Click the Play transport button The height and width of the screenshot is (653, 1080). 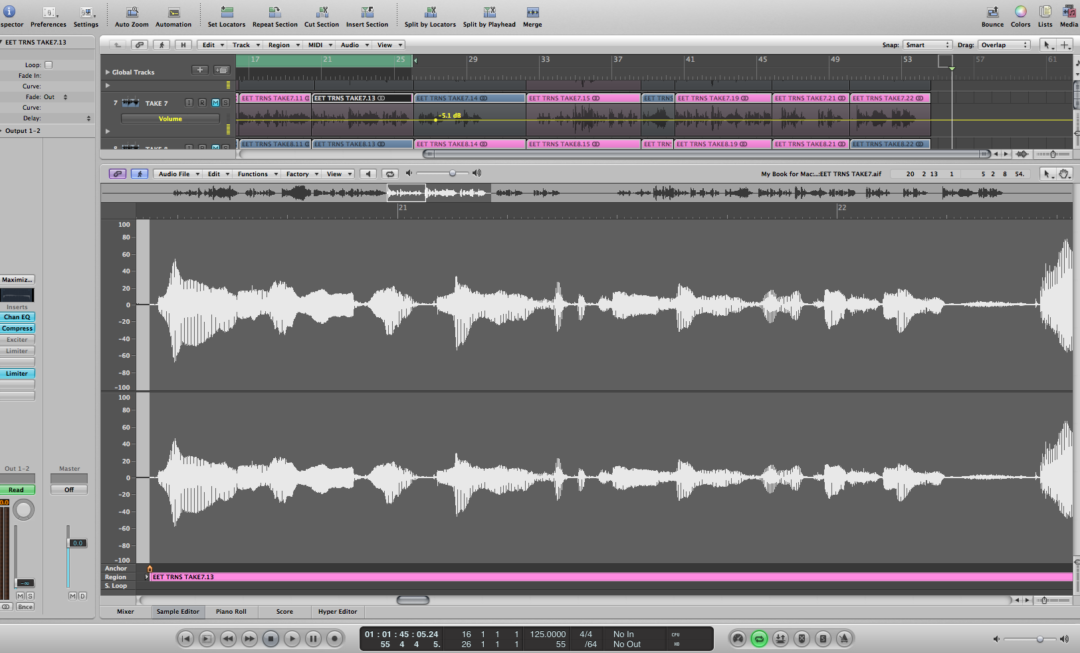[292, 639]
